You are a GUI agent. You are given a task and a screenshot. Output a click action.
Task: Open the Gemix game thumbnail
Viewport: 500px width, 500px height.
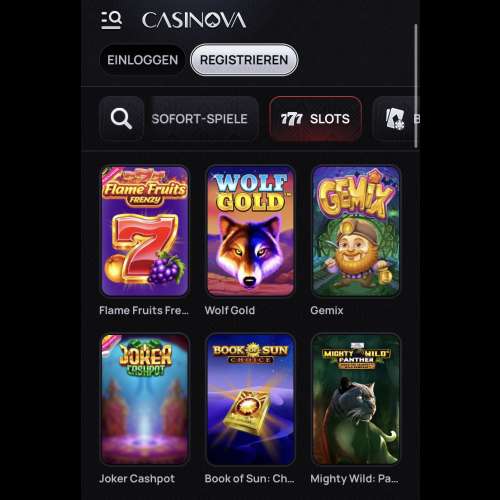(356, 231)
